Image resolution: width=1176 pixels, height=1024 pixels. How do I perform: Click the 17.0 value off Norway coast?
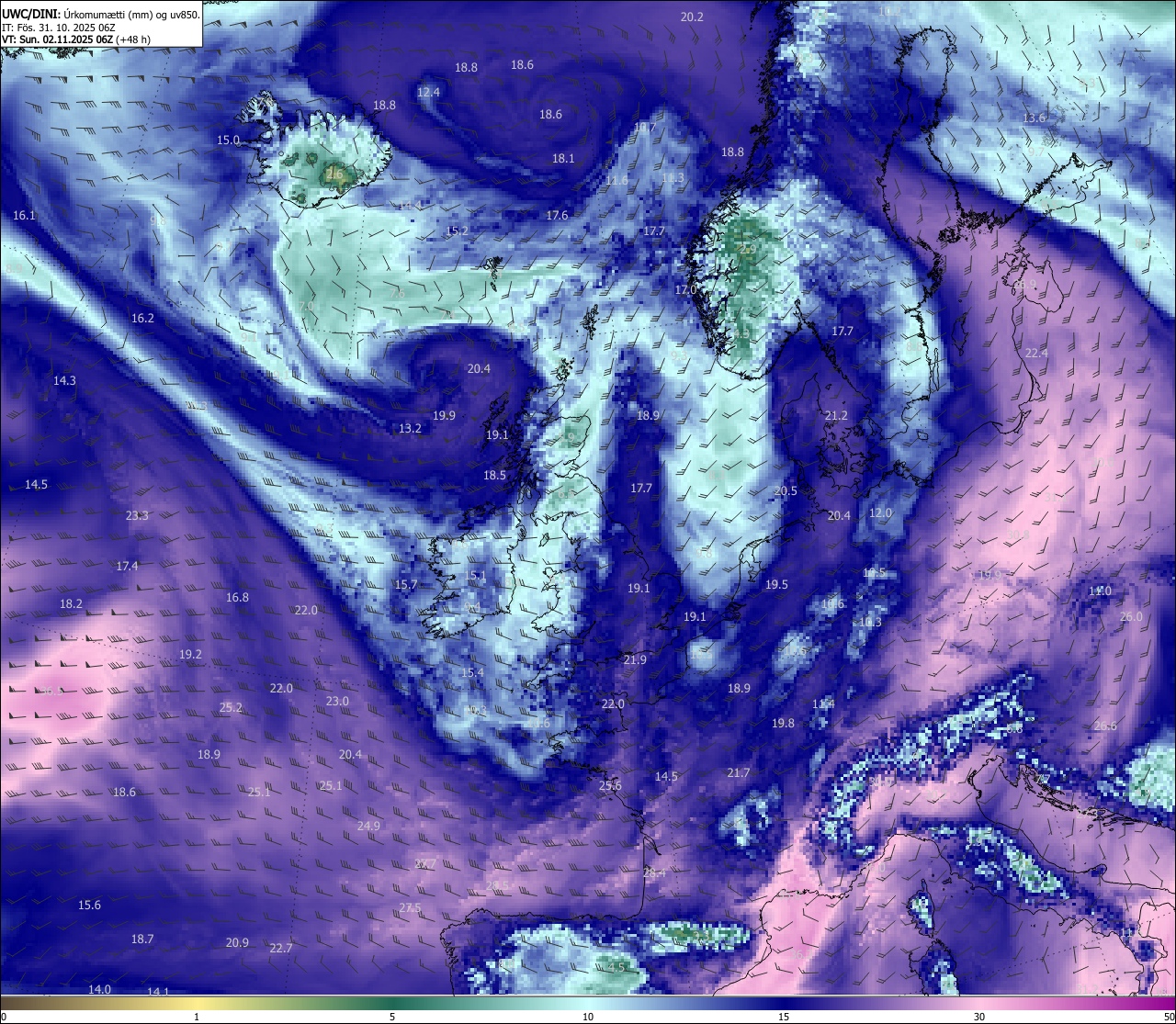(x=686, y=289)
